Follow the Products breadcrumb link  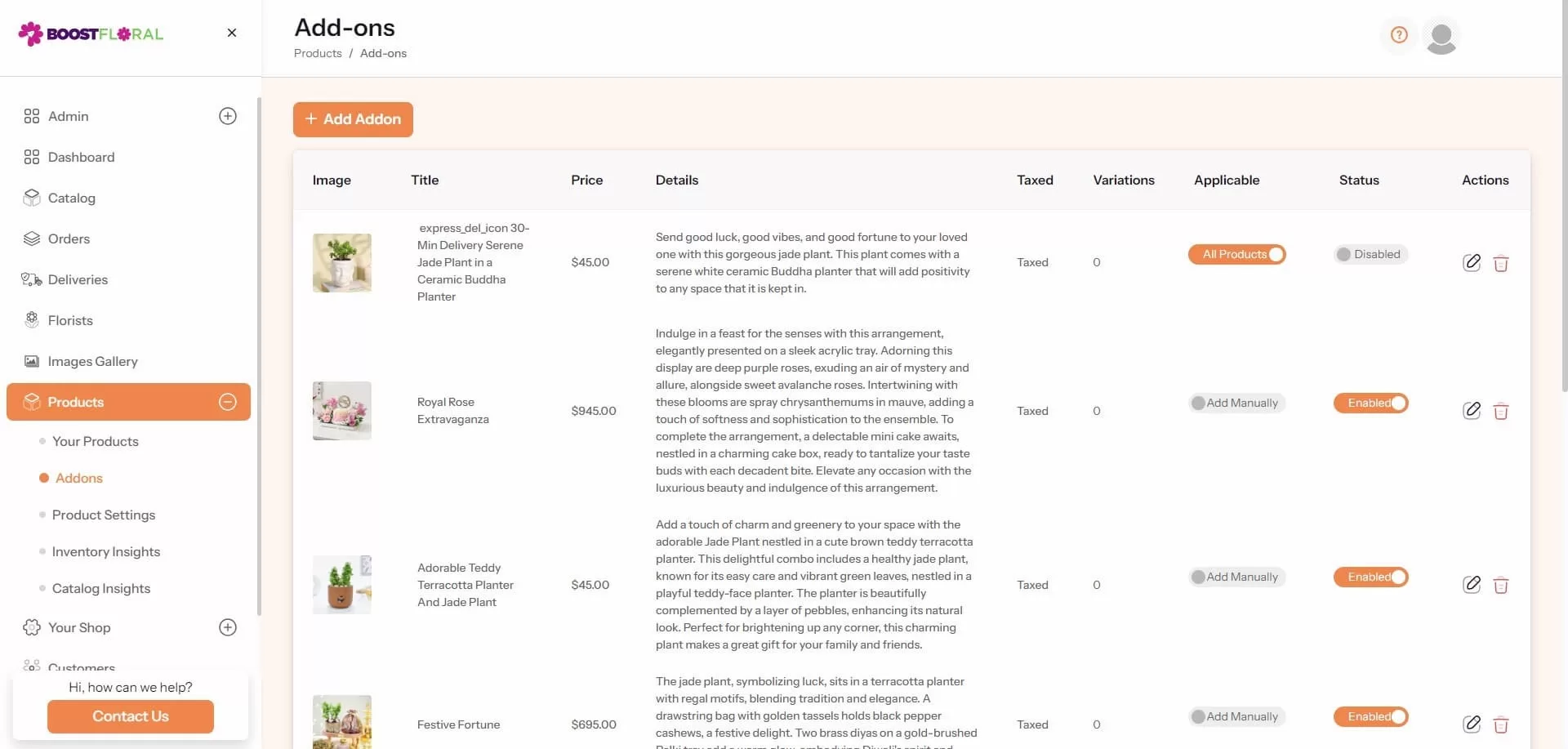[318, 53]
